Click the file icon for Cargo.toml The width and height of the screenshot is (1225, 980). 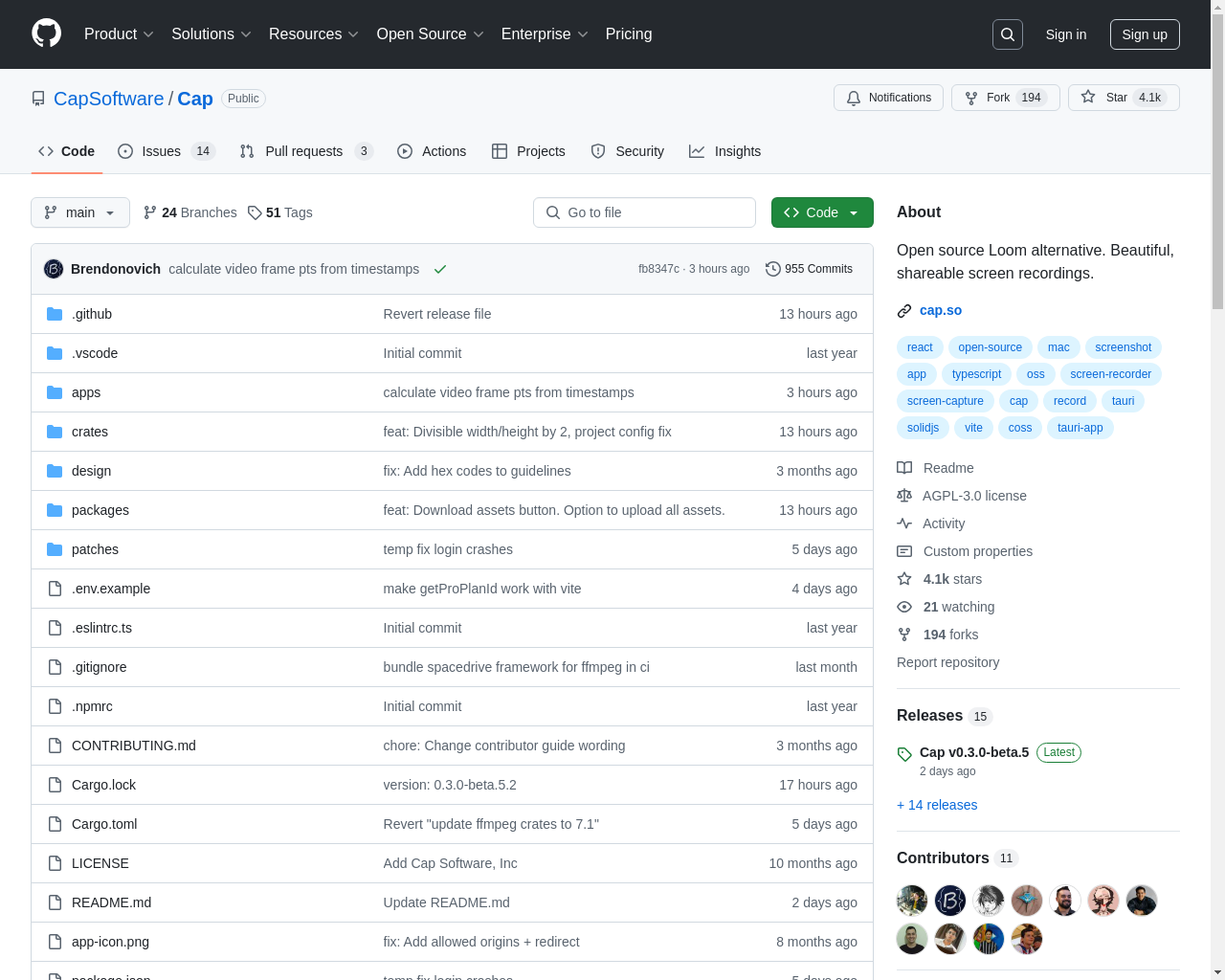pyautogui.click(x=55, y=824)
